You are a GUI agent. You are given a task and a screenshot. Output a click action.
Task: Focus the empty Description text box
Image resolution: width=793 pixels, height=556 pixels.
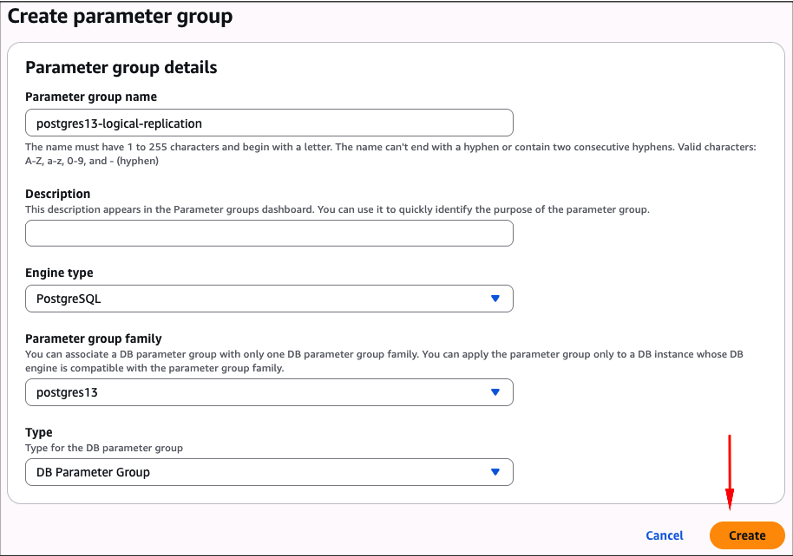[268, 234]
